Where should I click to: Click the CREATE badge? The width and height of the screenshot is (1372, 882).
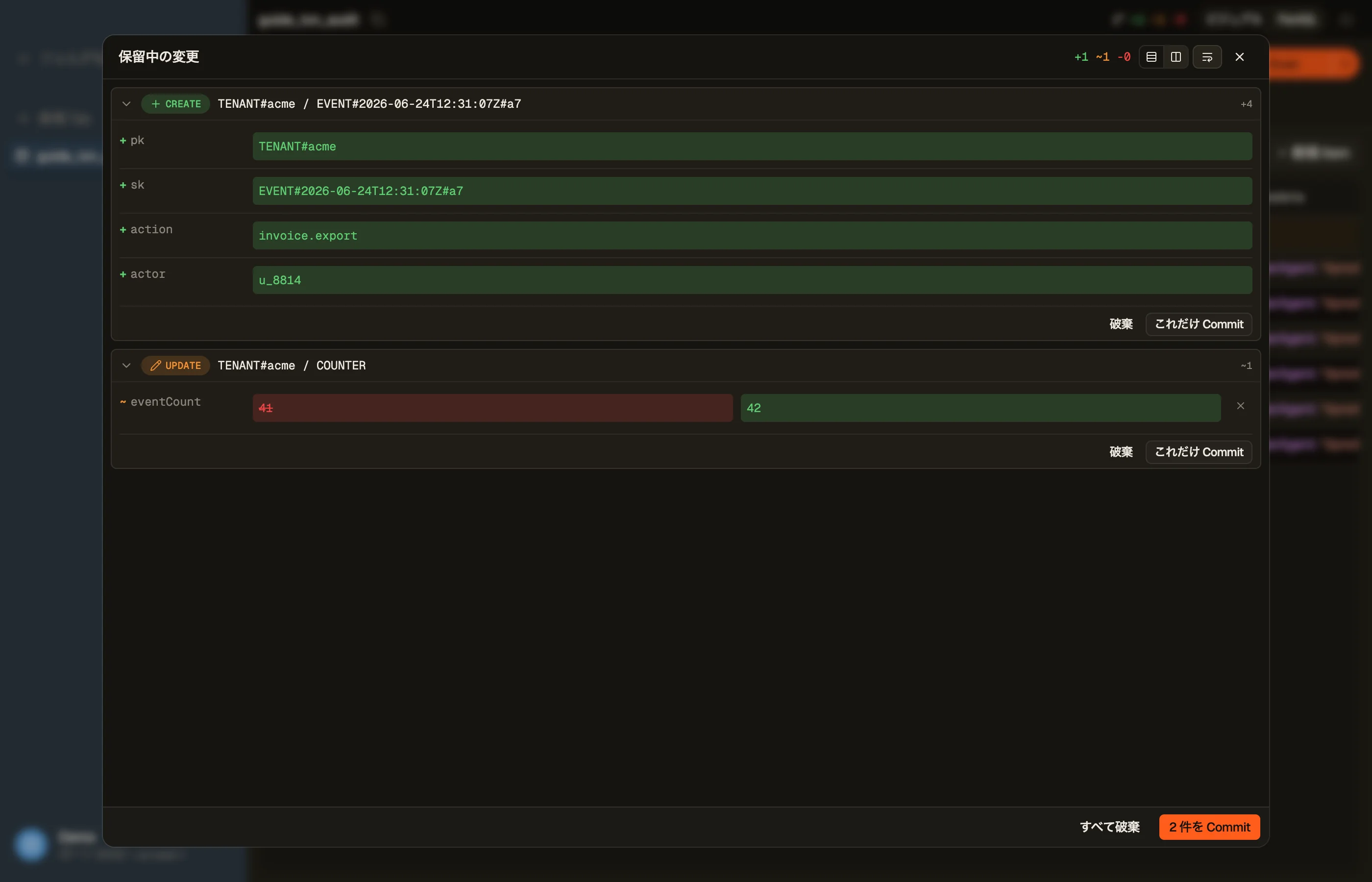[x=176, y=104]
